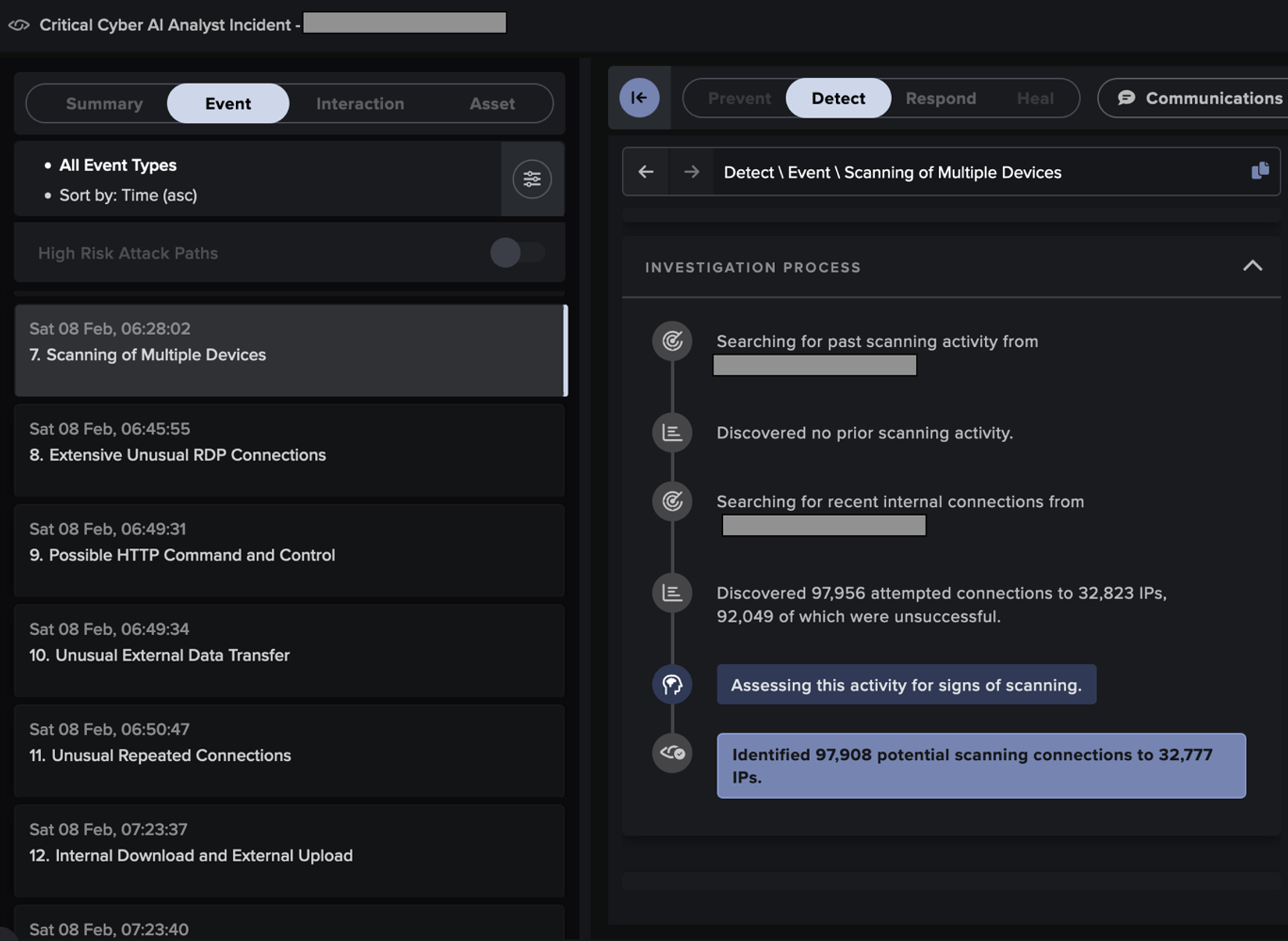Open the event filter settings icon
The image size is (1288, 941).
click(x=532, y=179)
